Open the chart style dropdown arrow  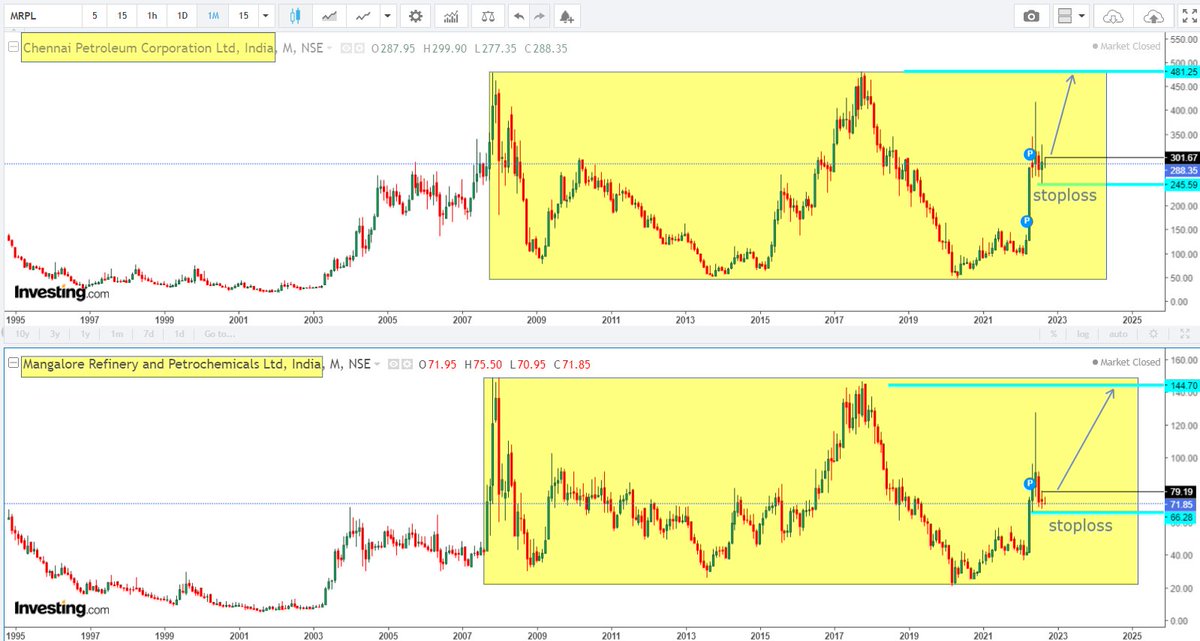click(386, 16)
